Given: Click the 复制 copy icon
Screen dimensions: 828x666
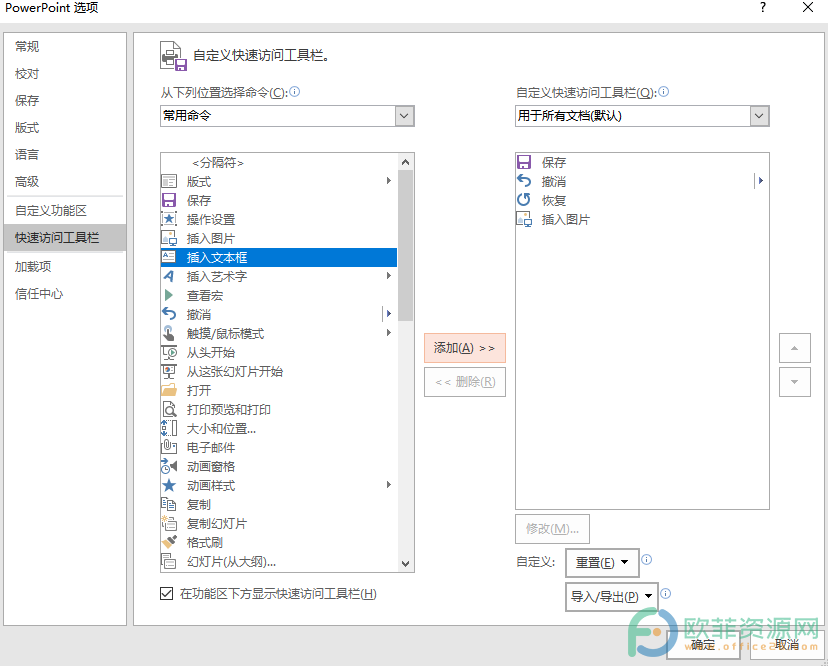Looking at the screenshot, I should 169,504.
